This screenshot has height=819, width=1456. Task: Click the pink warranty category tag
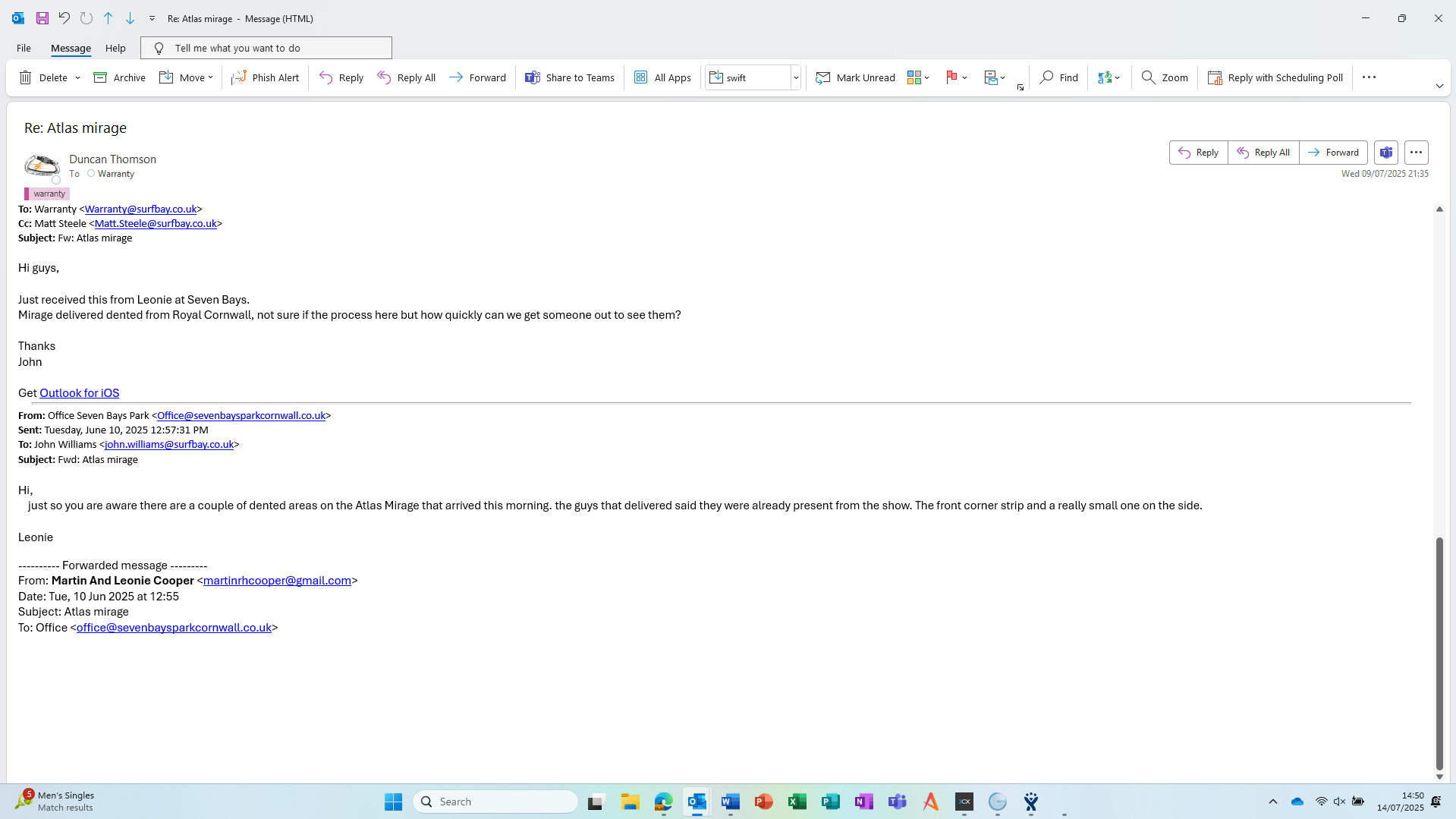[49, 194]
